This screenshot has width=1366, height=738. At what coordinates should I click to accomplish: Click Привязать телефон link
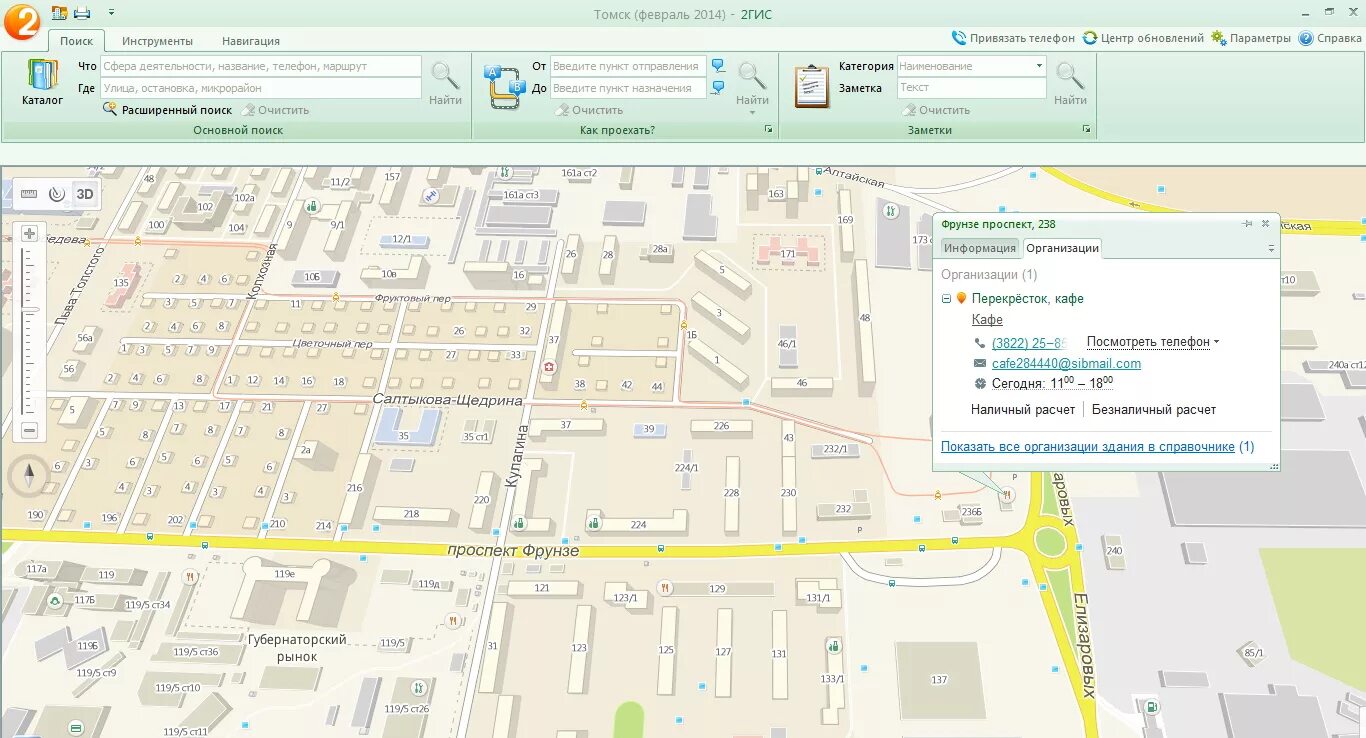[1014, 38]
